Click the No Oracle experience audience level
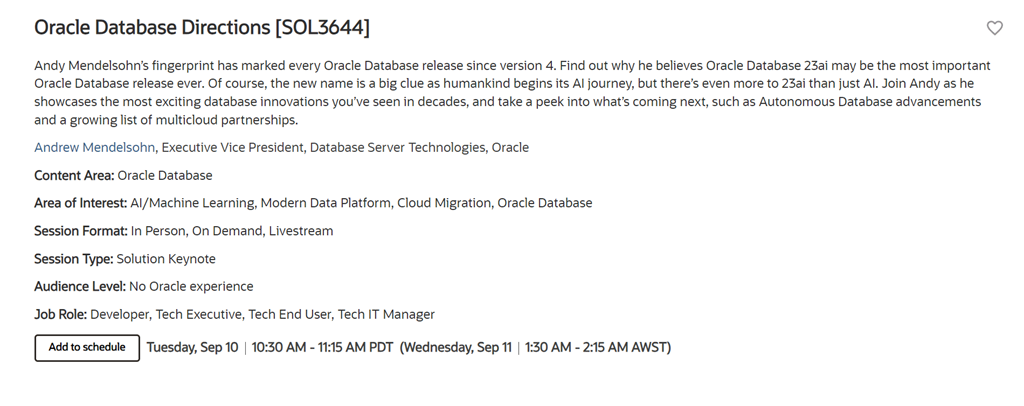 pos(192,287)
